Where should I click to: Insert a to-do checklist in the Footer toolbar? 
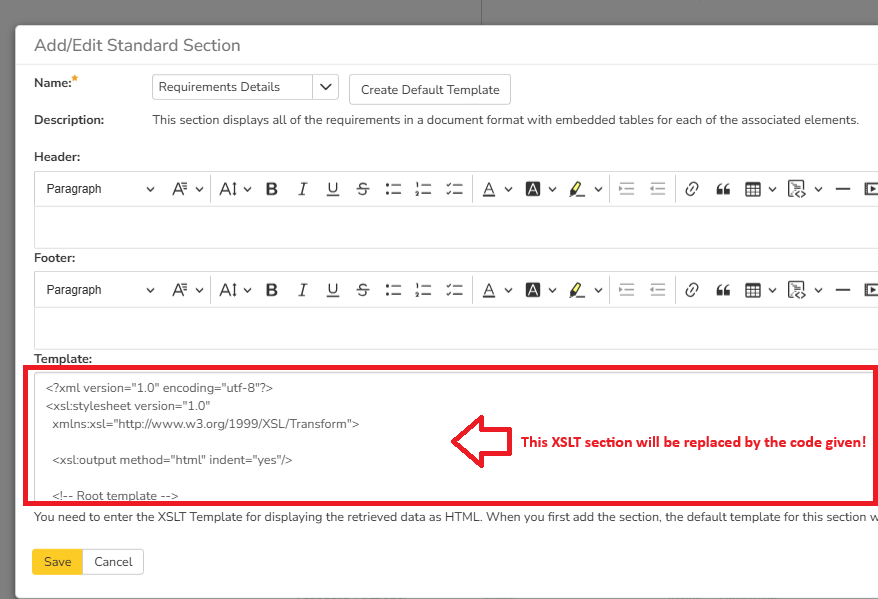(x=454, y=290)
